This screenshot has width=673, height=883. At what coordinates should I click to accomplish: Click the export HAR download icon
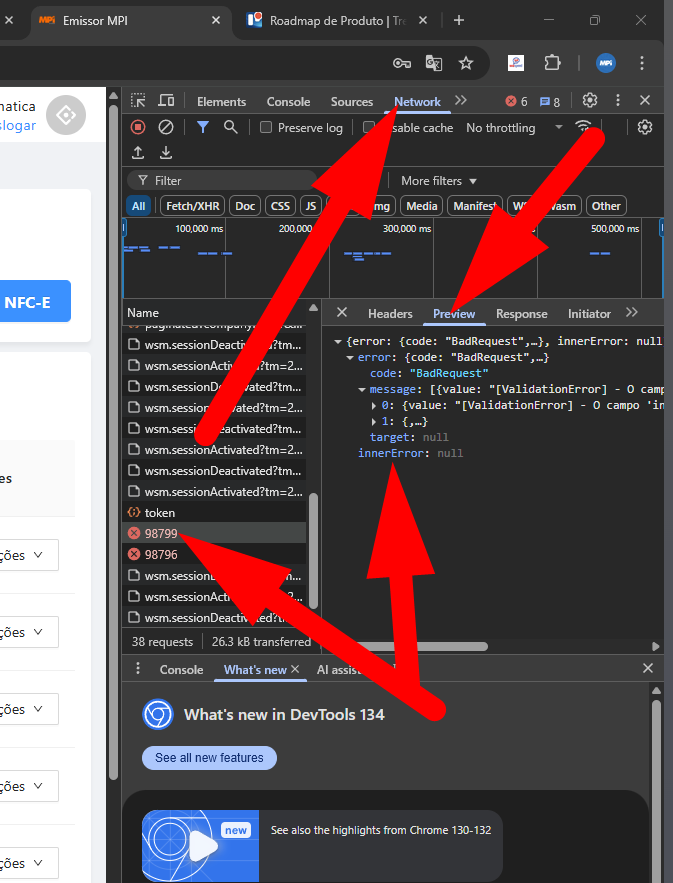(166, 153)
